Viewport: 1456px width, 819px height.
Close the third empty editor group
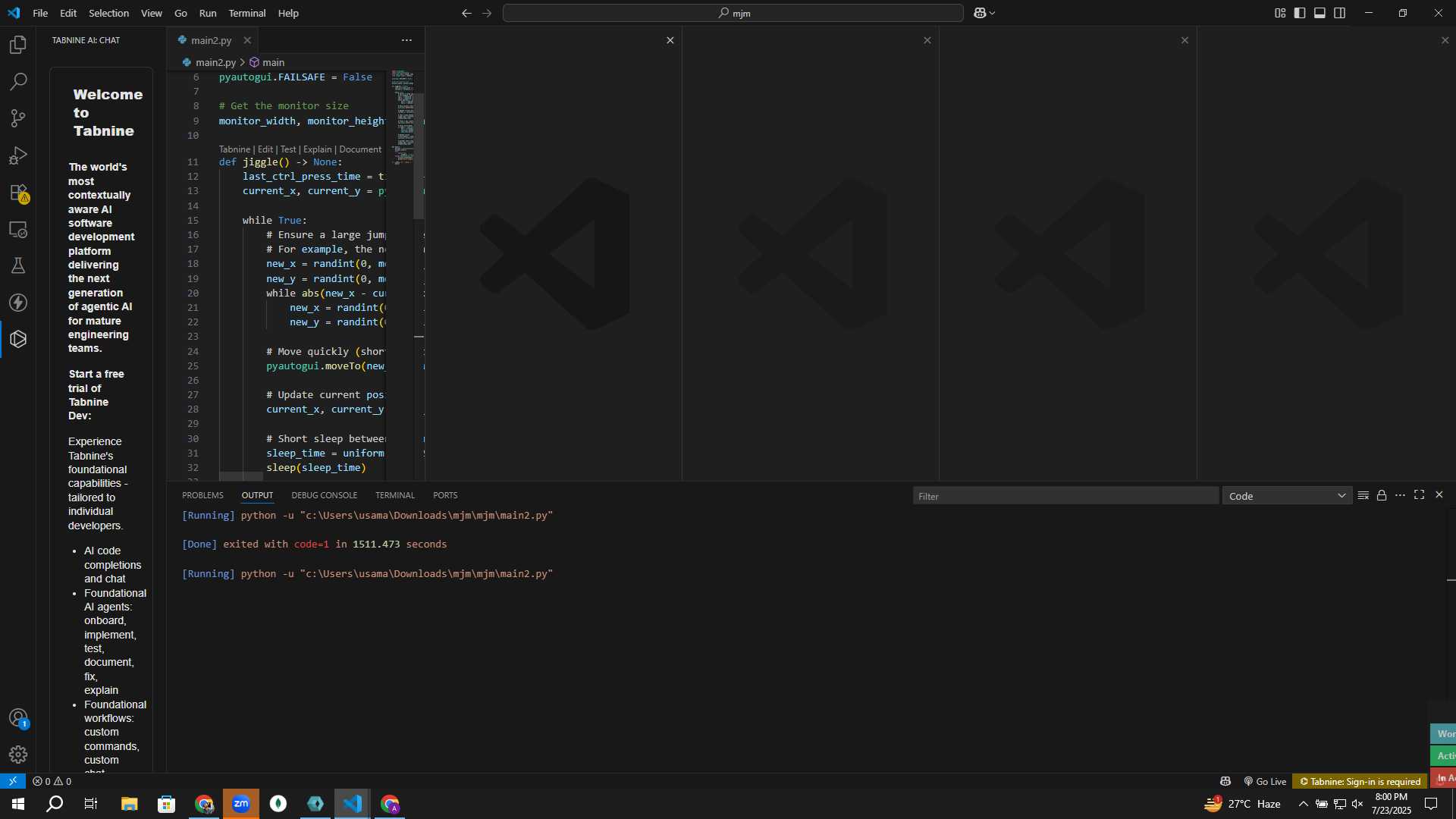(x=1185, y=40)
